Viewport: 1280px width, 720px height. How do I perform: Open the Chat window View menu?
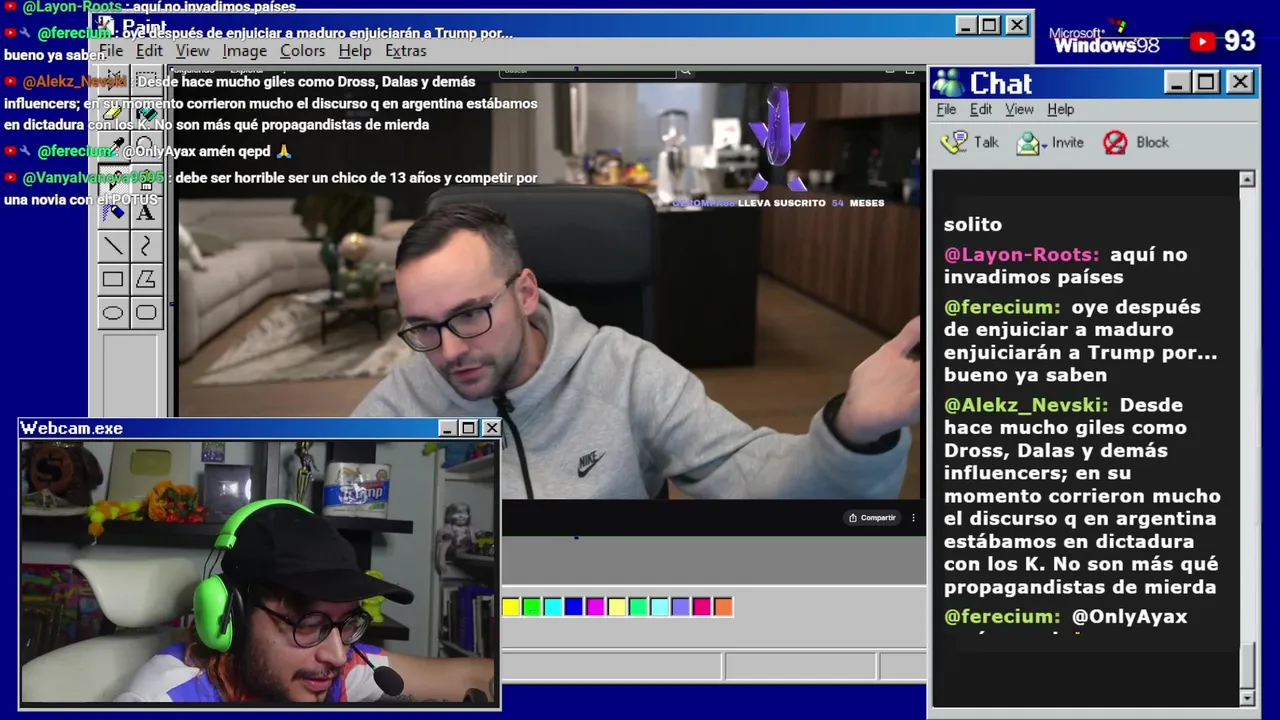(x=1019, y=109)
